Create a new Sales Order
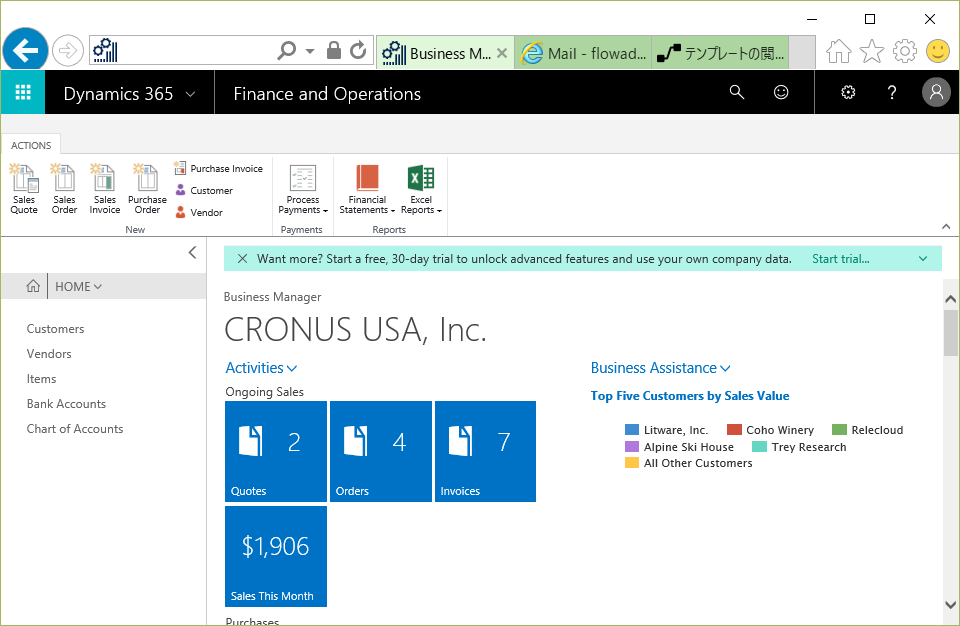 pyautogui.click(x=64, y=189)
